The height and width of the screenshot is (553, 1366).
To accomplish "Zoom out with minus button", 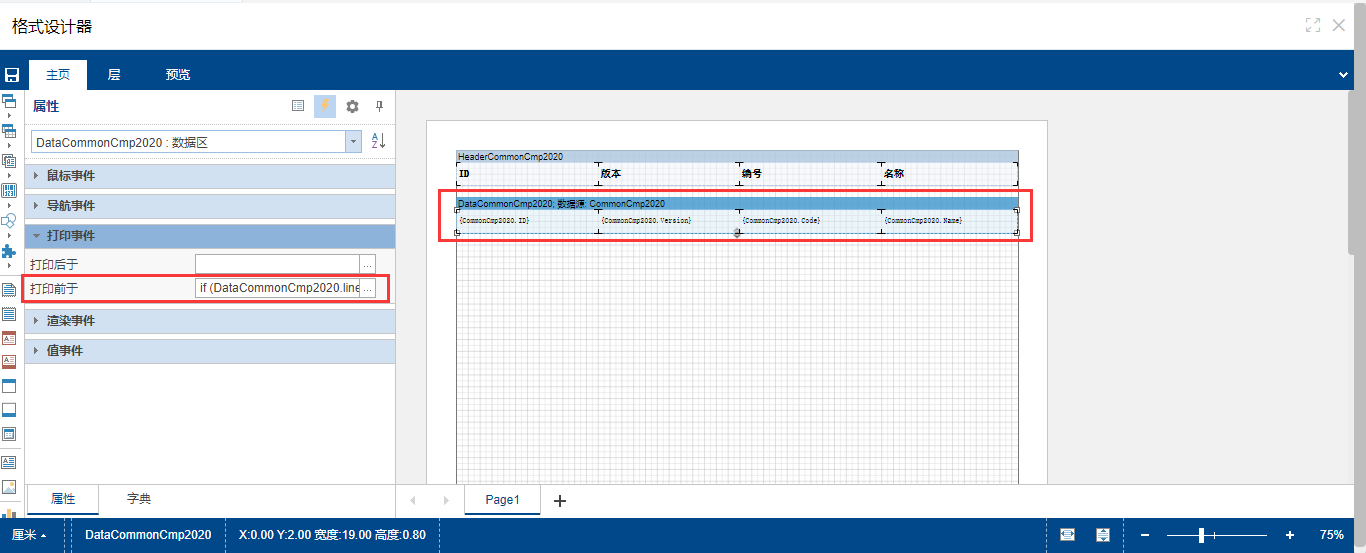I will 1145,535.
